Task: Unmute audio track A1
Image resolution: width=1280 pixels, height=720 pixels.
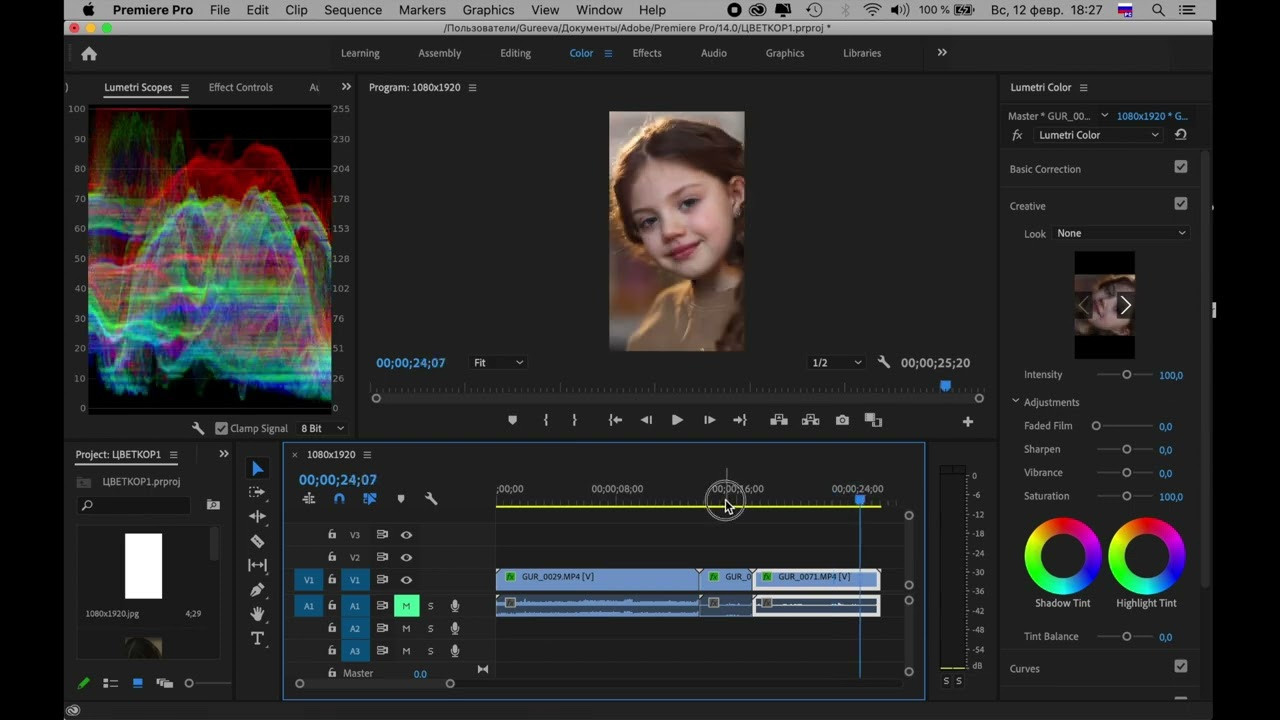Action: pyautogui.click(x=406, y=606)
